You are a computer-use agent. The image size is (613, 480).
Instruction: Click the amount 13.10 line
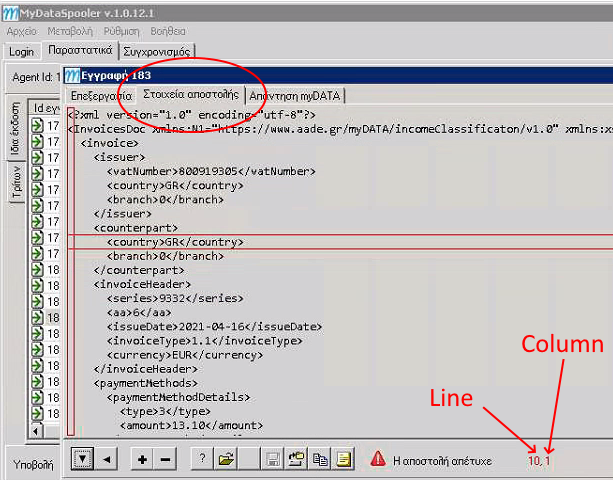click(191, 425)
